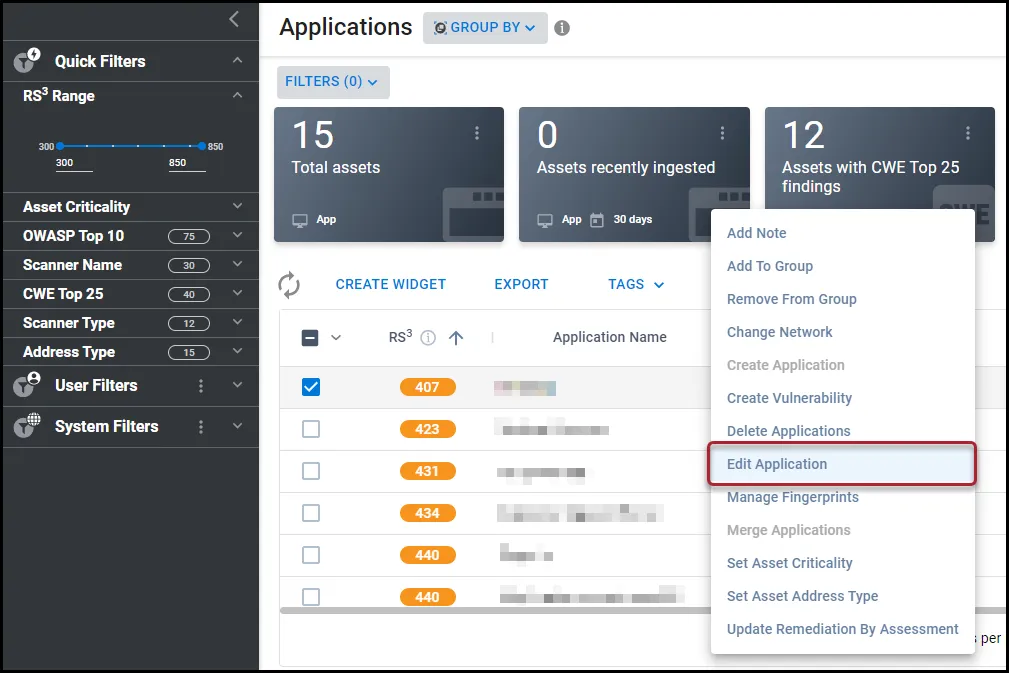
Task: Choose Update Remediation By Assessment
Action: point(842,629)
